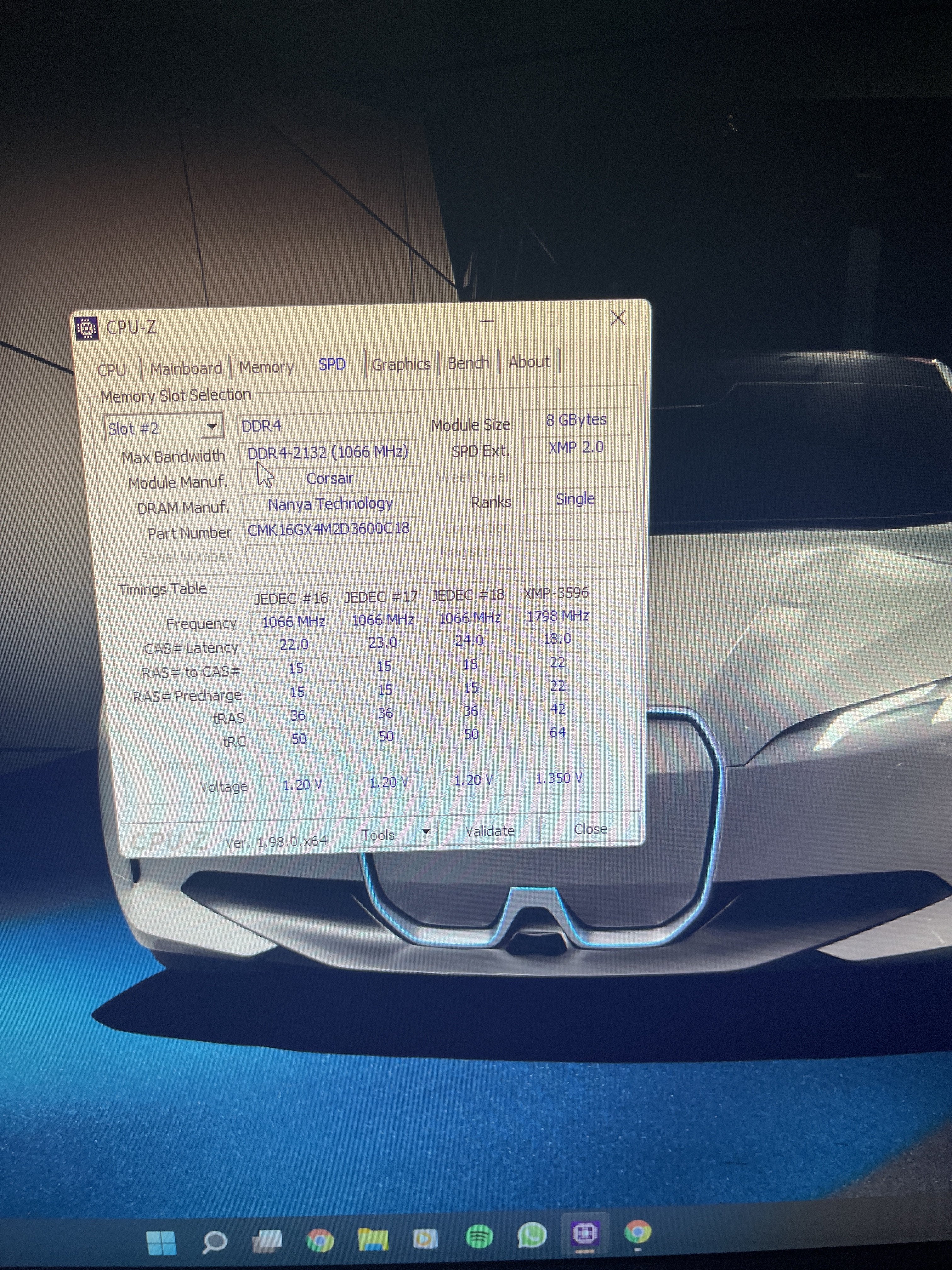Click the CPU-Z taskbar icon
This screenshot has height=1270, width=952.
[x=585, y=1233]
